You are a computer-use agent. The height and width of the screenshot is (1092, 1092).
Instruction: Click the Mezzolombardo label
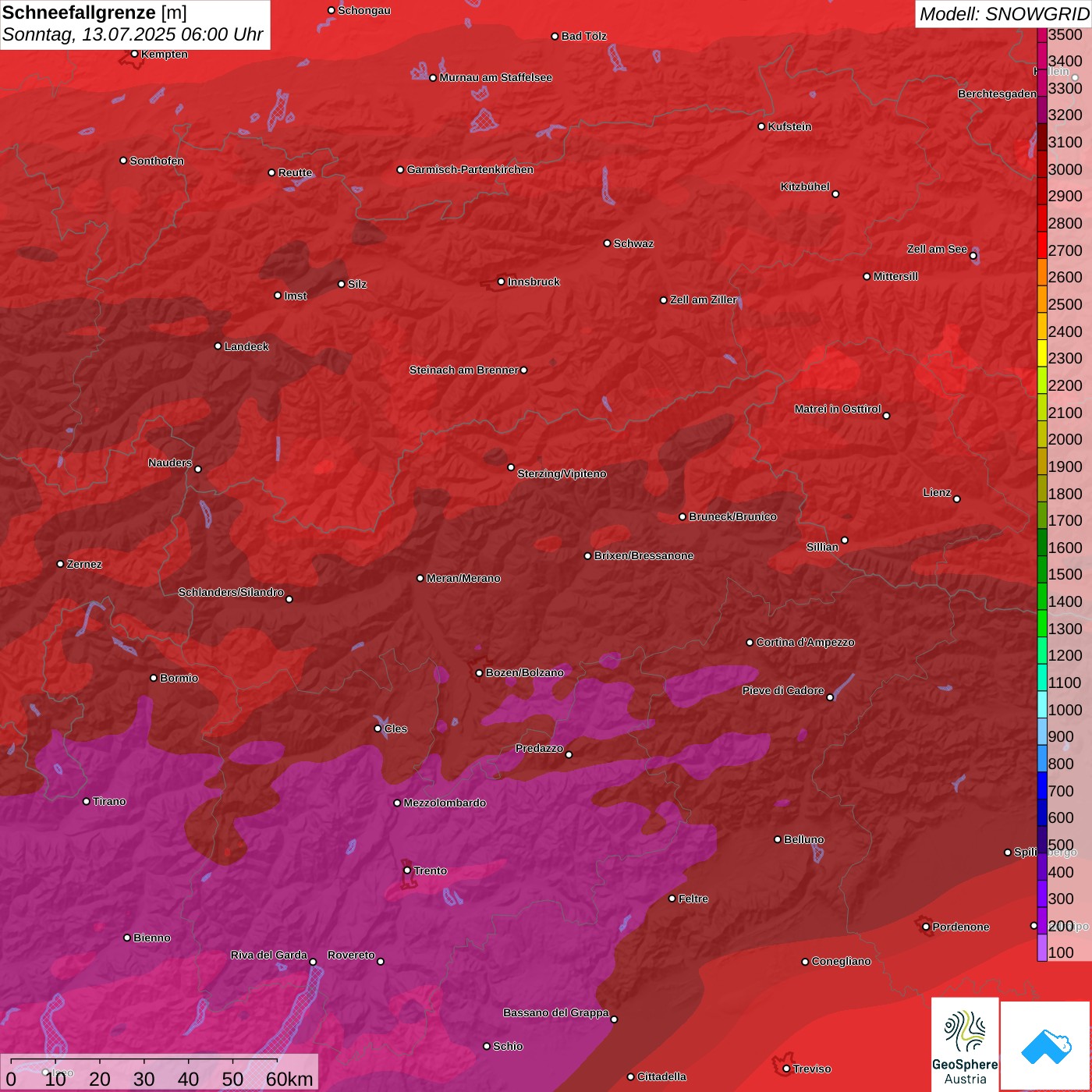click(445, 803)
